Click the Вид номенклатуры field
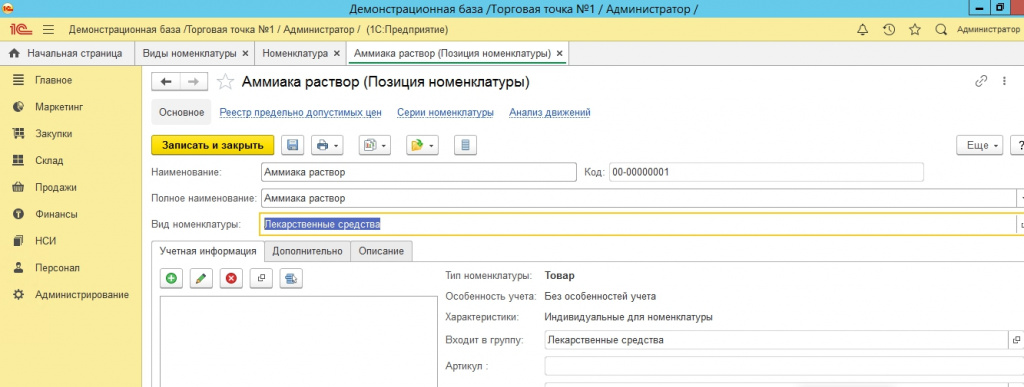 pyautogui.click(x=637, y=224)
